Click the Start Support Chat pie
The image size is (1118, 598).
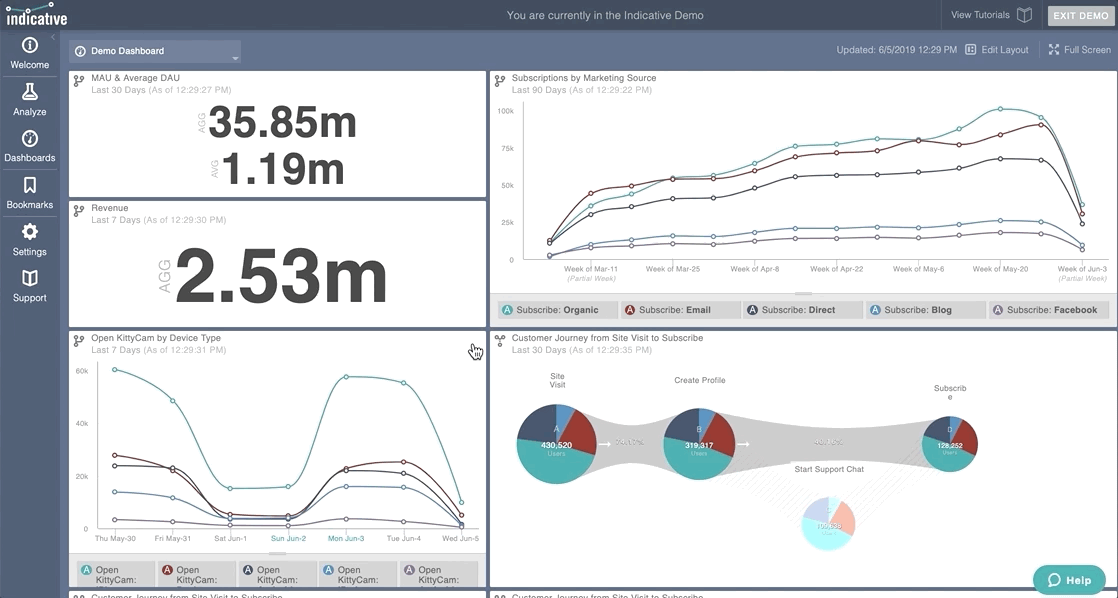click(x=829, y=524)
